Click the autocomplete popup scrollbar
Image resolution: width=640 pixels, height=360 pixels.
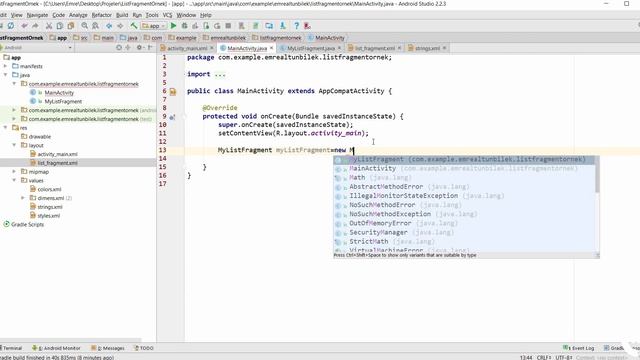point(597,174)
